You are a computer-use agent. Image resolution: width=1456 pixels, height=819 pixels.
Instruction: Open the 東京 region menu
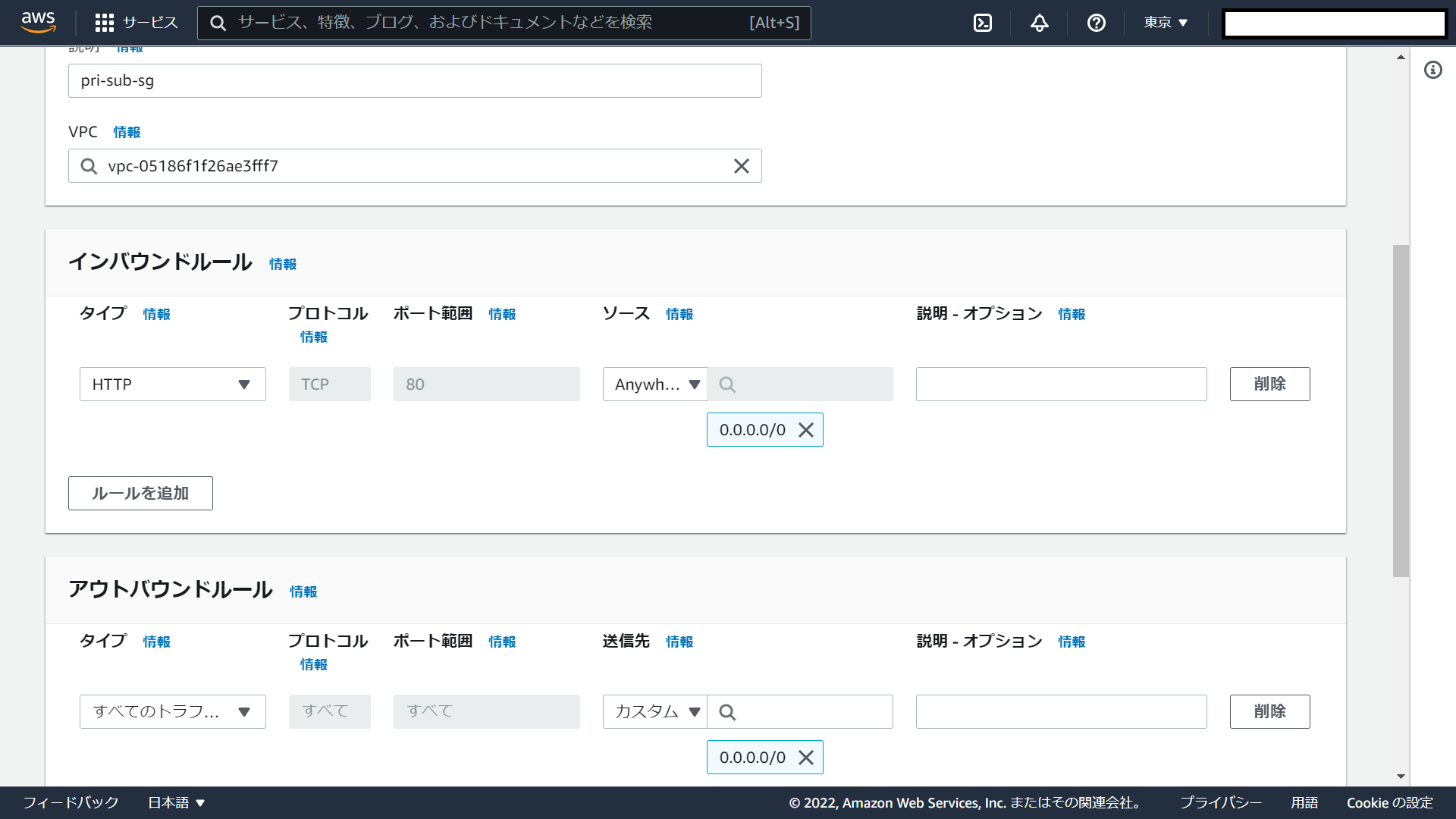[x=1166, y=23]
